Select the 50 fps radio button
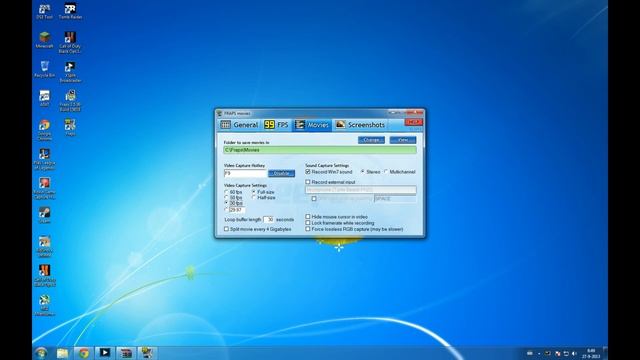 point(227,198)
